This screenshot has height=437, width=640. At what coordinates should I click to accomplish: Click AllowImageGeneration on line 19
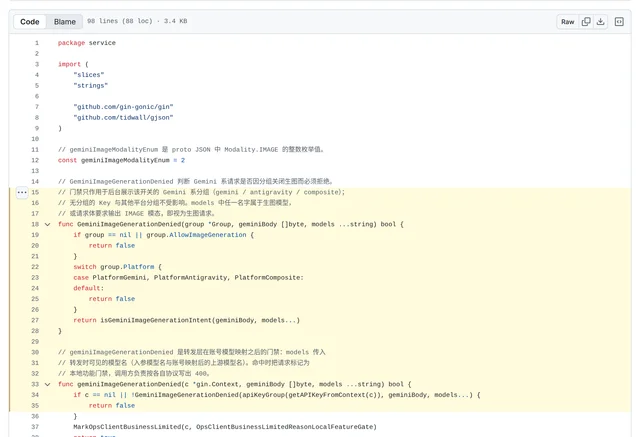(x=208, y=235)
